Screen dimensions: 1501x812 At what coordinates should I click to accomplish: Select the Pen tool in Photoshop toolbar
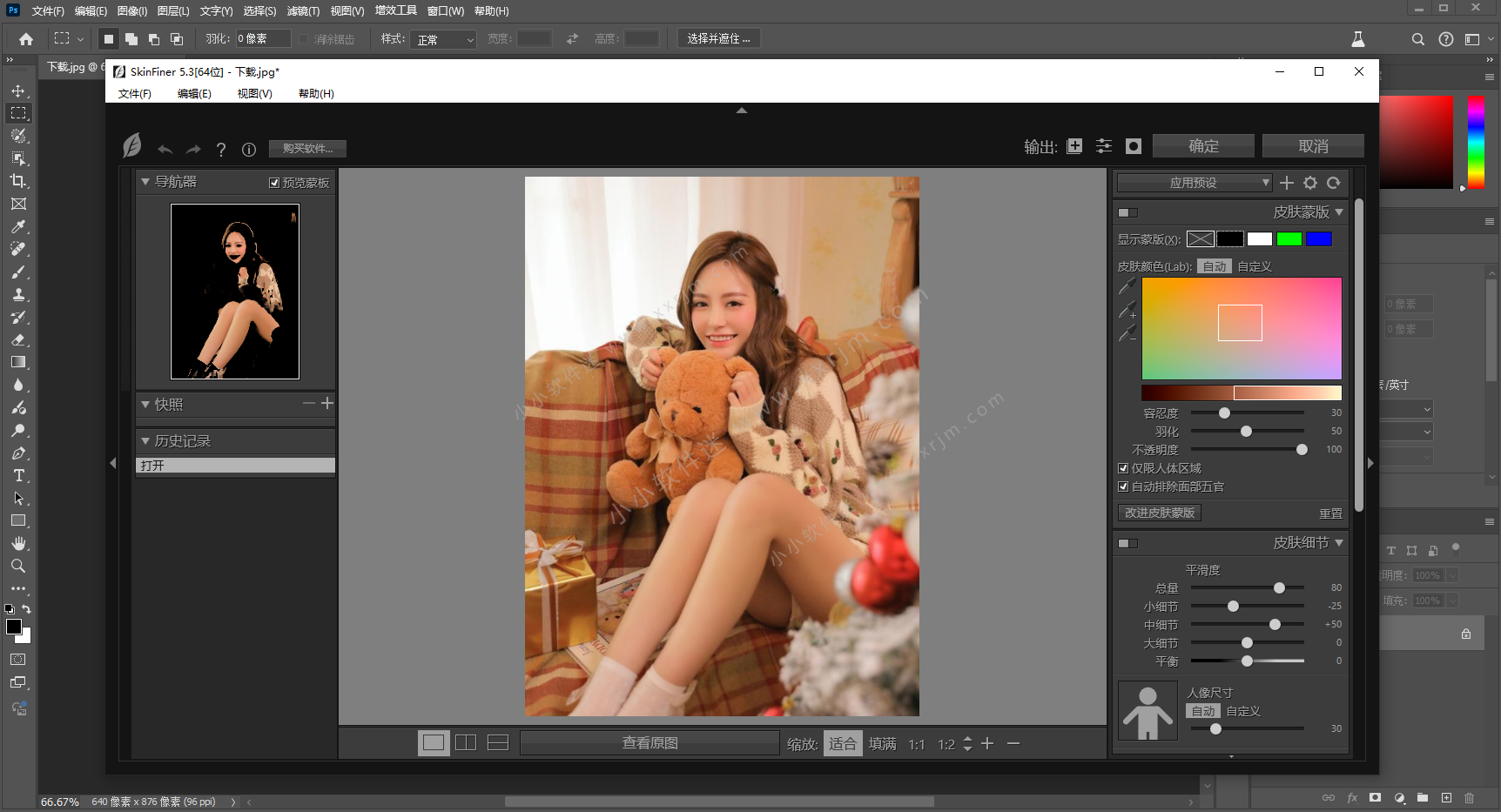[x=18, y=453]
